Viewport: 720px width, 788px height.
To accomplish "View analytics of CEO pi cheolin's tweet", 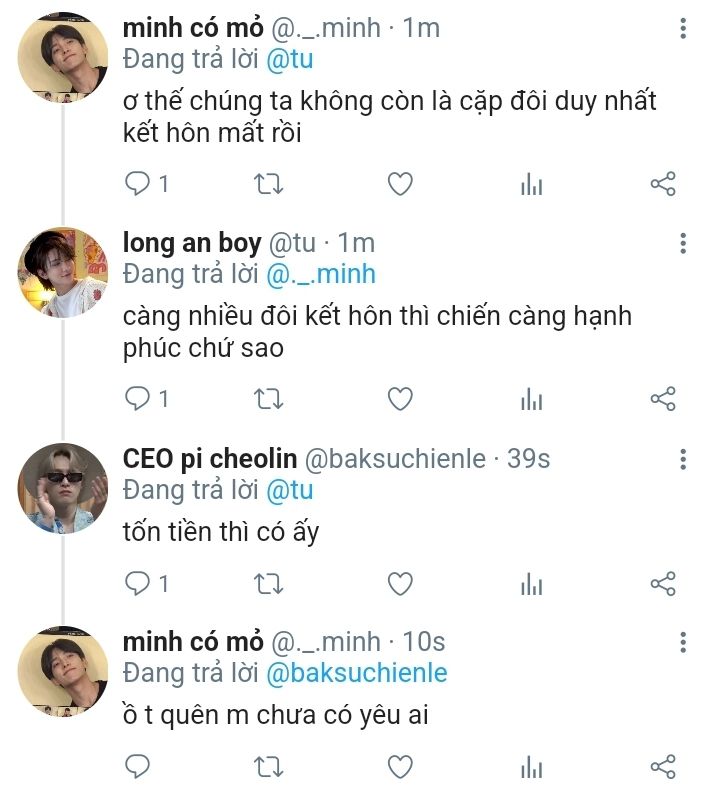I will tap(531, 583).
